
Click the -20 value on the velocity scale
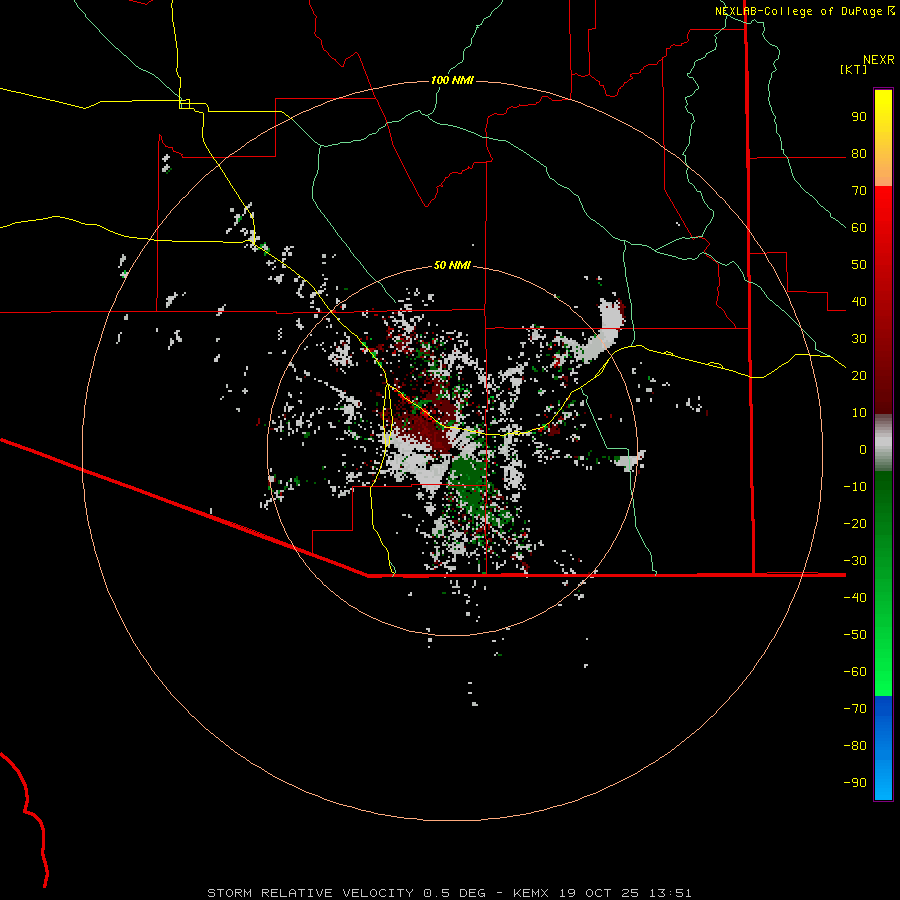(855, 523)
